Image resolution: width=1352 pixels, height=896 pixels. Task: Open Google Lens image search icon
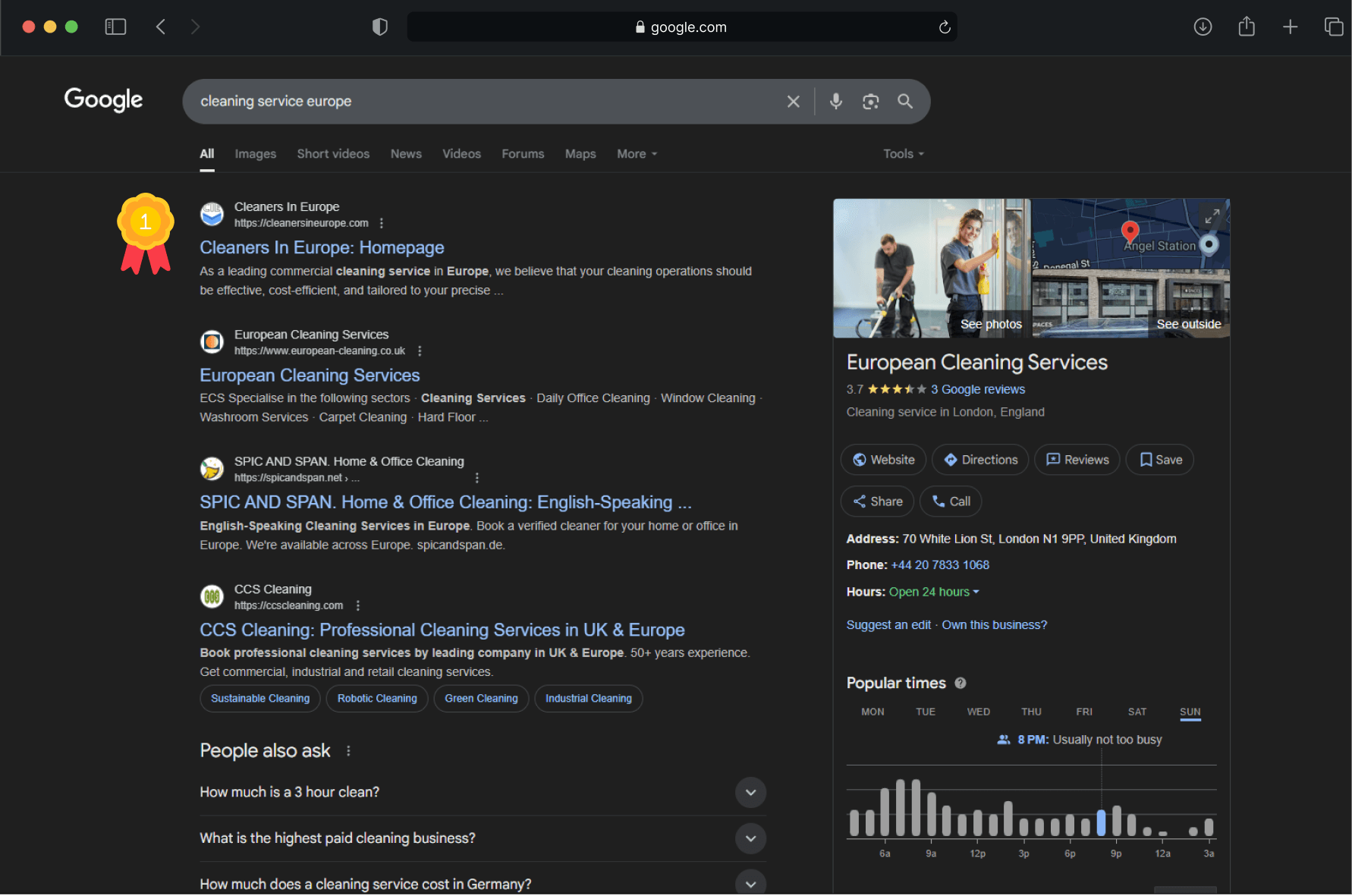point(870,102)
